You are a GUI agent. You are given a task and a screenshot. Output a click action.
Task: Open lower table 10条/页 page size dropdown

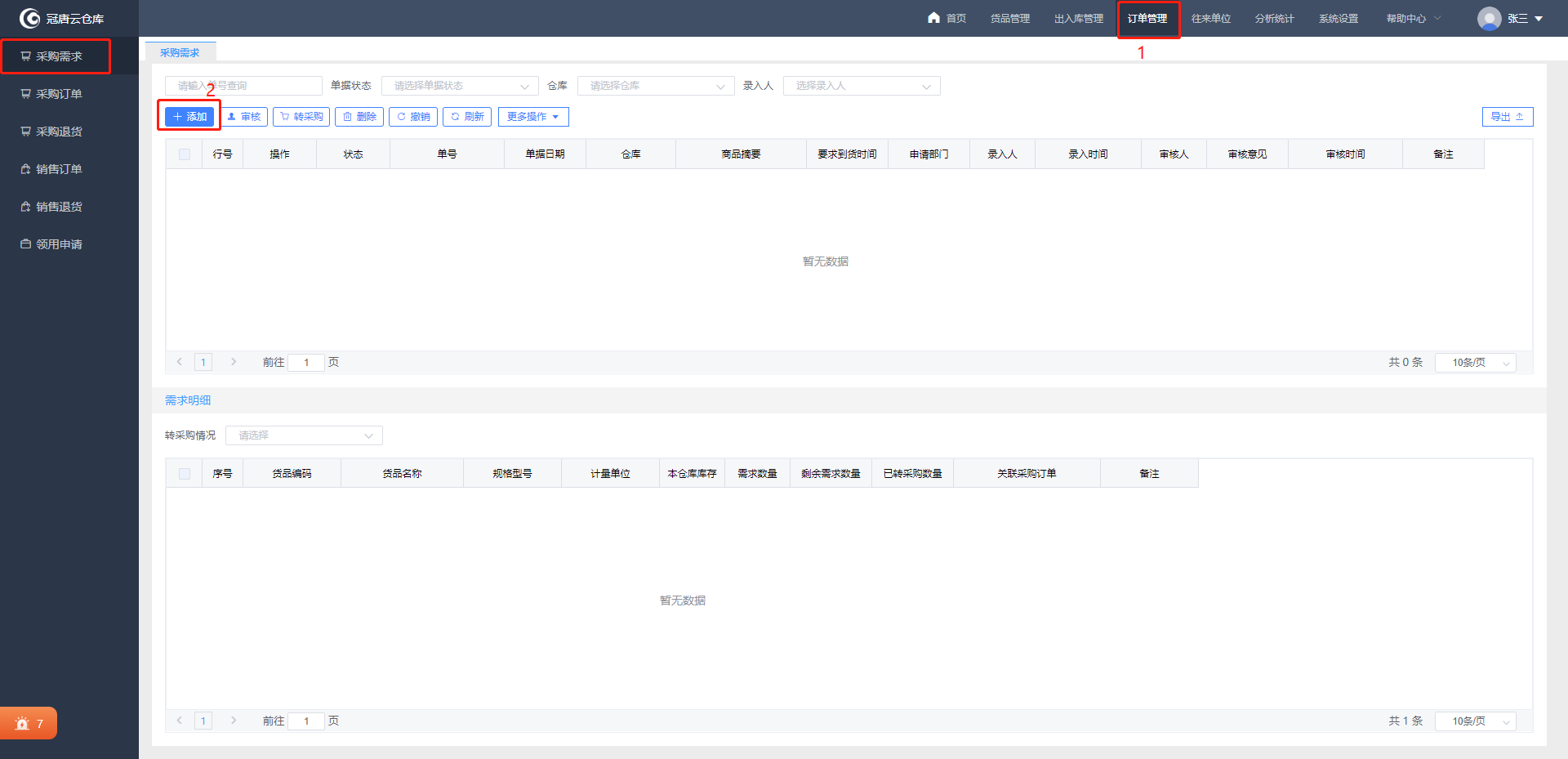(x=1475, y=721)
